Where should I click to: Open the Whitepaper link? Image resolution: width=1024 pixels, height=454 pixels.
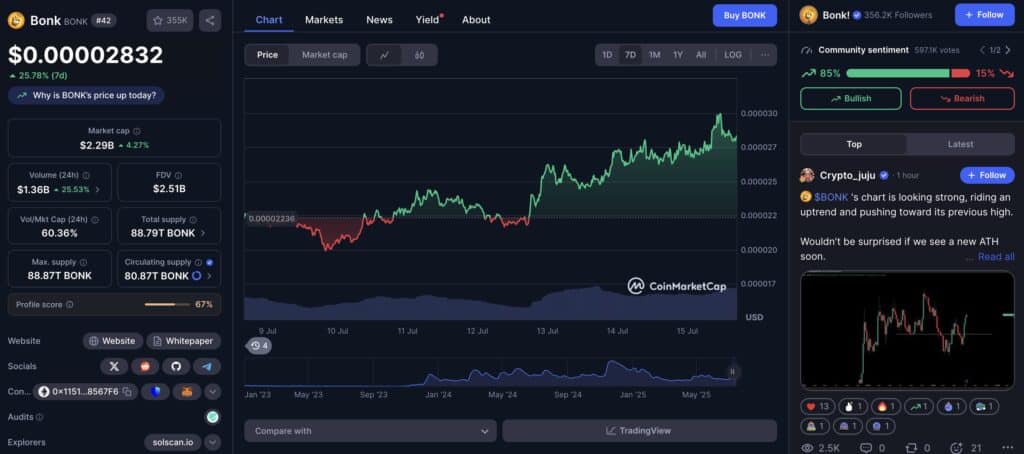tap(184, 341)
